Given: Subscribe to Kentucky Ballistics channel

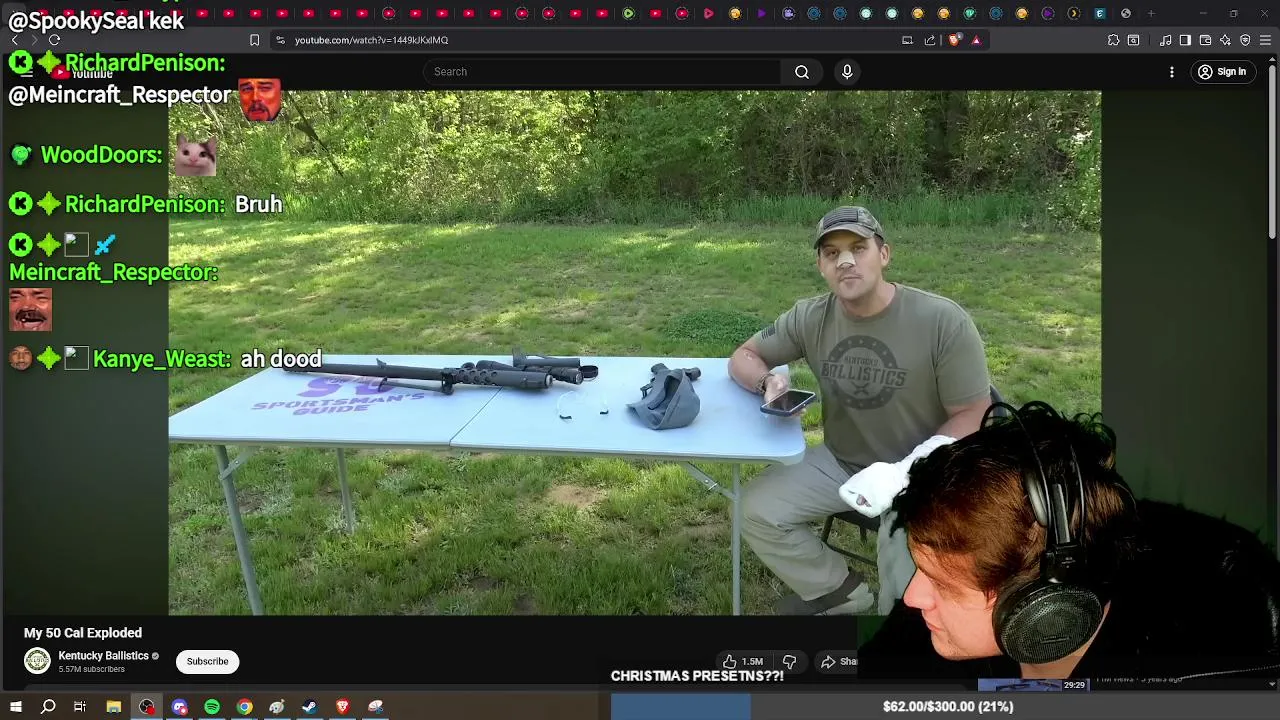Looking at the screenshot, I should (207, 661).
